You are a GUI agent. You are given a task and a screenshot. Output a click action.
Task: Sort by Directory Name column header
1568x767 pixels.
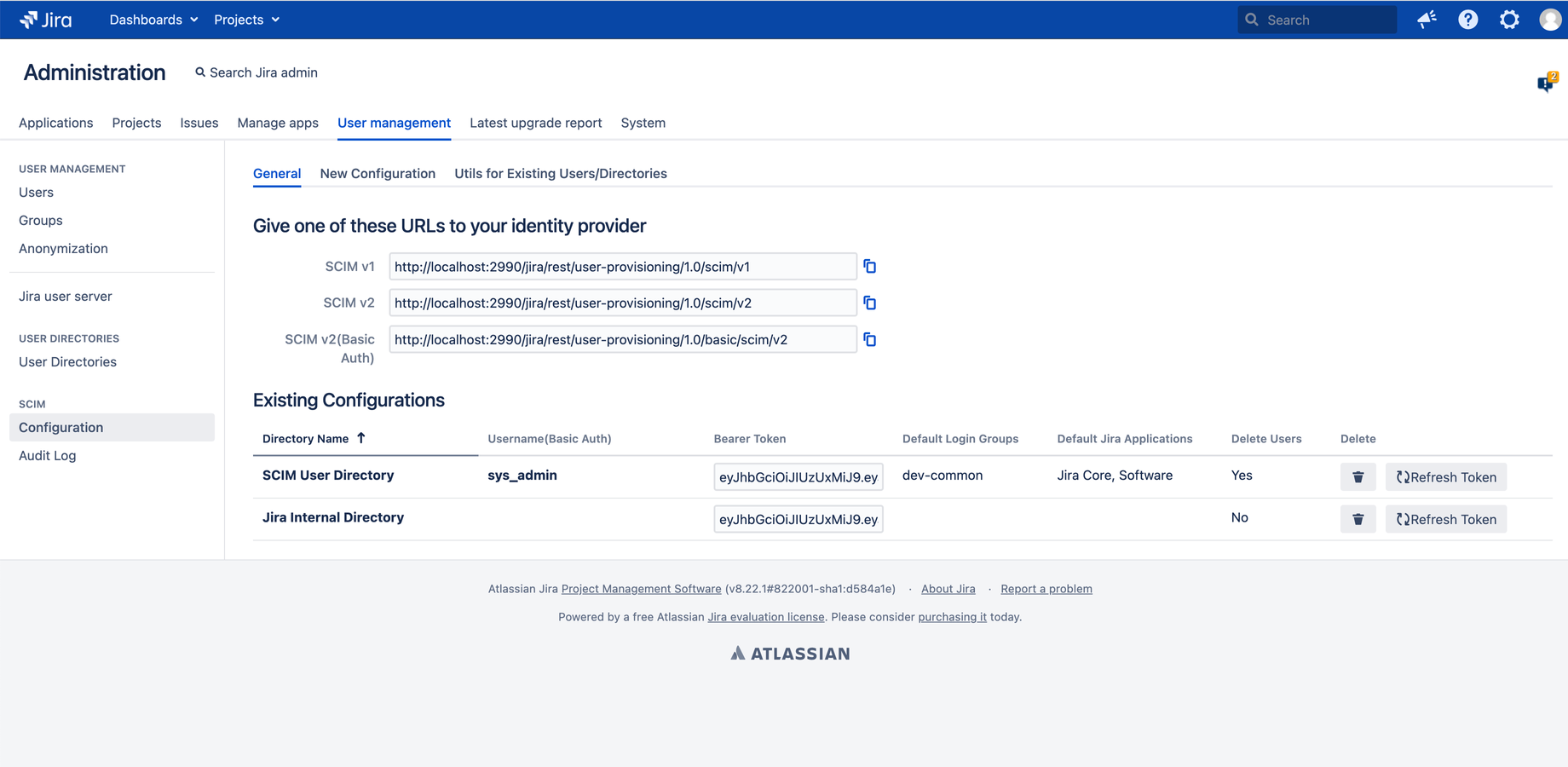coord(305,439)
